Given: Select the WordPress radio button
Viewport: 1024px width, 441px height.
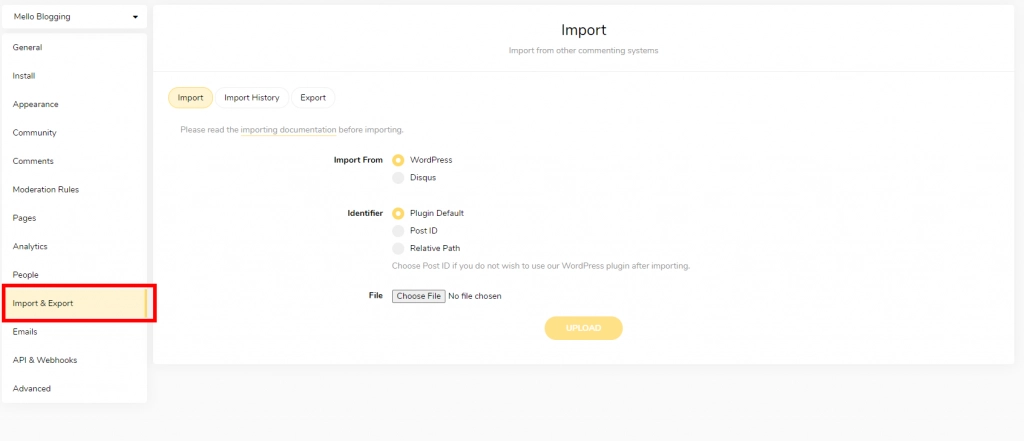Looking at the screenshot, I should click(398, 160).
